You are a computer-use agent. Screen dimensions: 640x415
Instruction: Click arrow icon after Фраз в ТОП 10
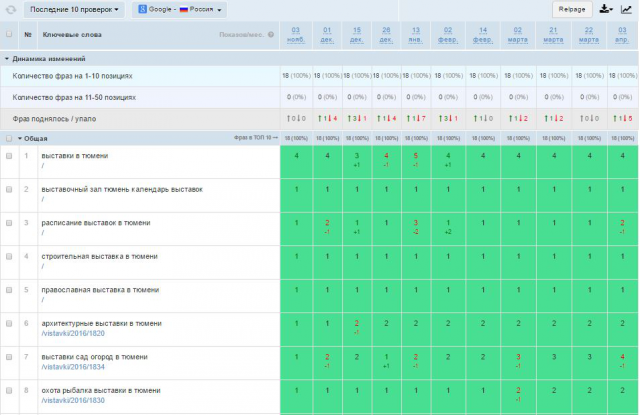point(276,138)
